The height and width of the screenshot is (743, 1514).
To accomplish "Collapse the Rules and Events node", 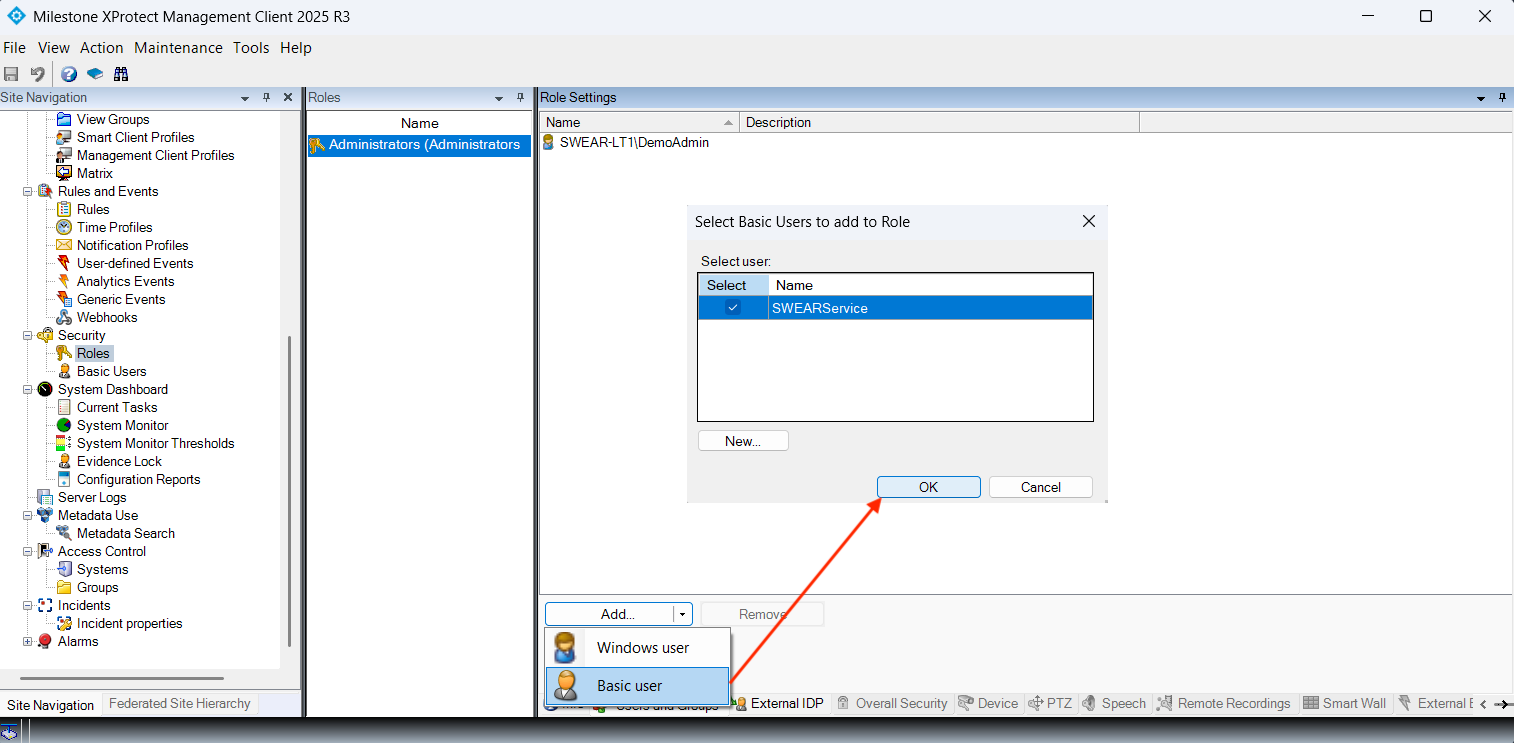I will [28, 192].
